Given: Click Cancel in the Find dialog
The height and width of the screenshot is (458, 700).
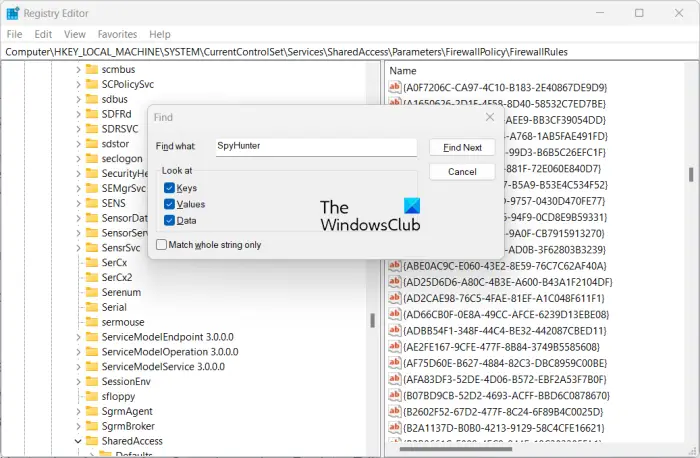Looking at the screenshot, I should pos(462,171).
